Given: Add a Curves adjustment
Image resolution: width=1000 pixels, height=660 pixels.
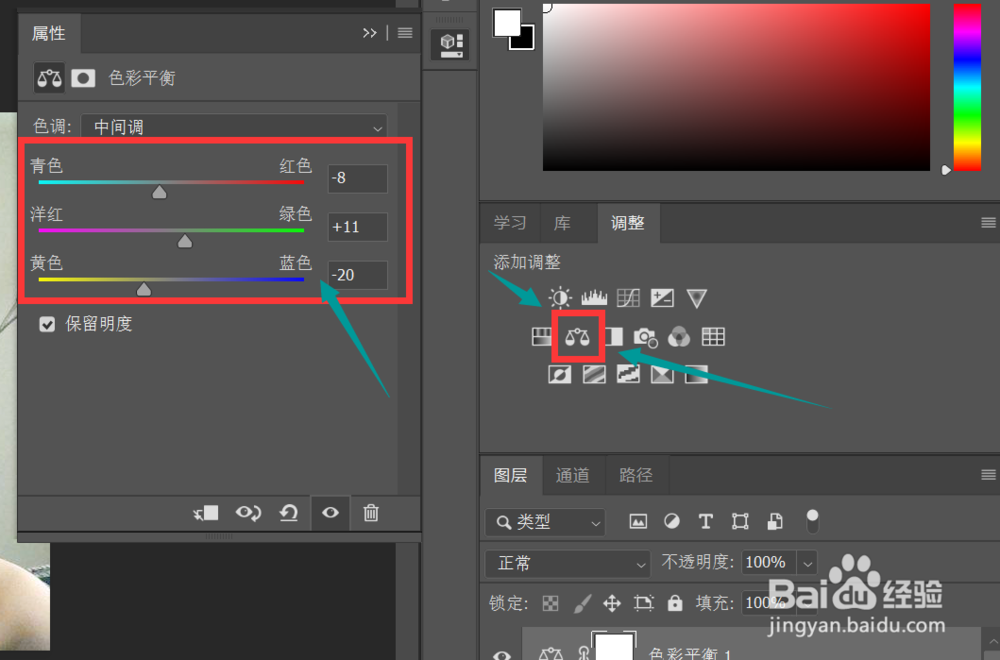Looking at the screenshot, I should (628, 298).
